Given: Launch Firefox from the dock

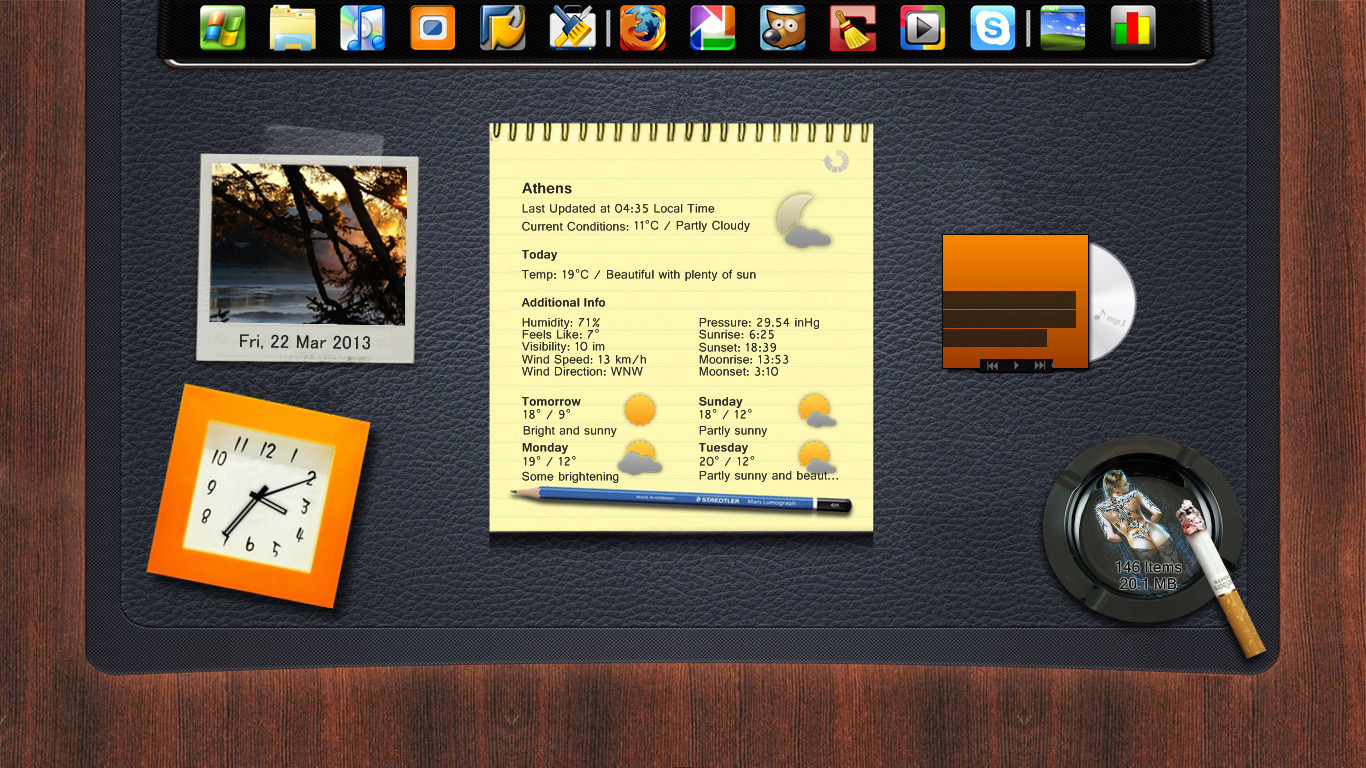Looking at the screenshot, I should (643, 29).
